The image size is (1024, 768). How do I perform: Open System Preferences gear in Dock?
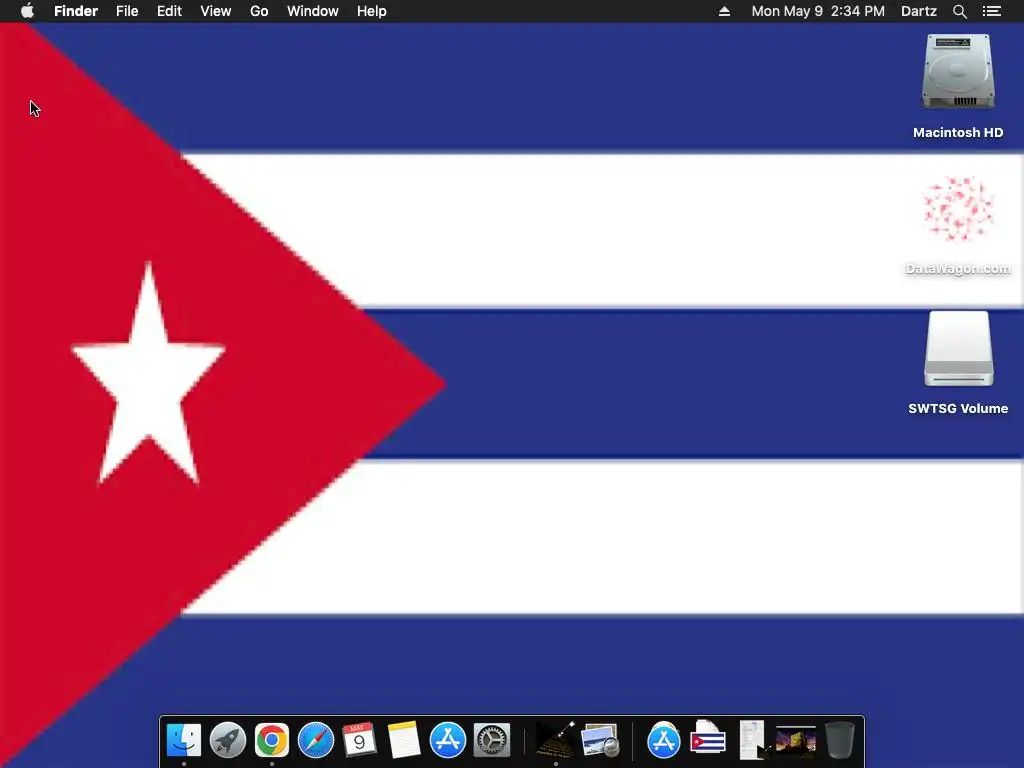click(x=492, y=741)
